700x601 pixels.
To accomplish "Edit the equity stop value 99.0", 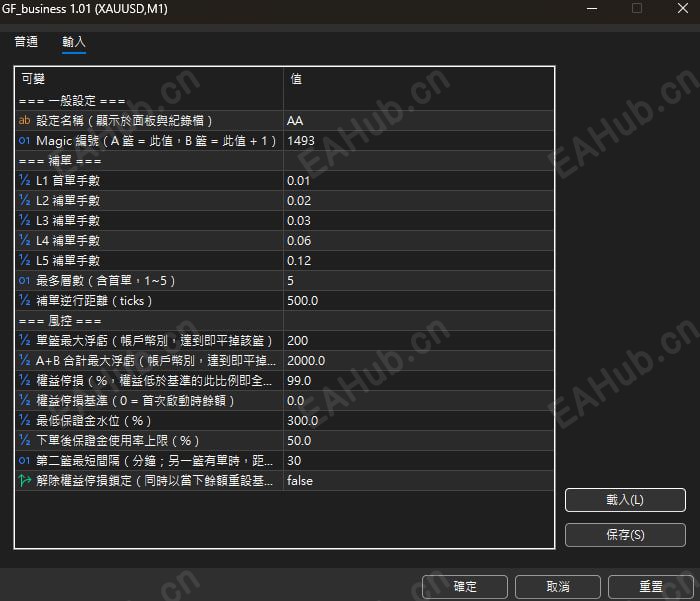I will 418,380.
